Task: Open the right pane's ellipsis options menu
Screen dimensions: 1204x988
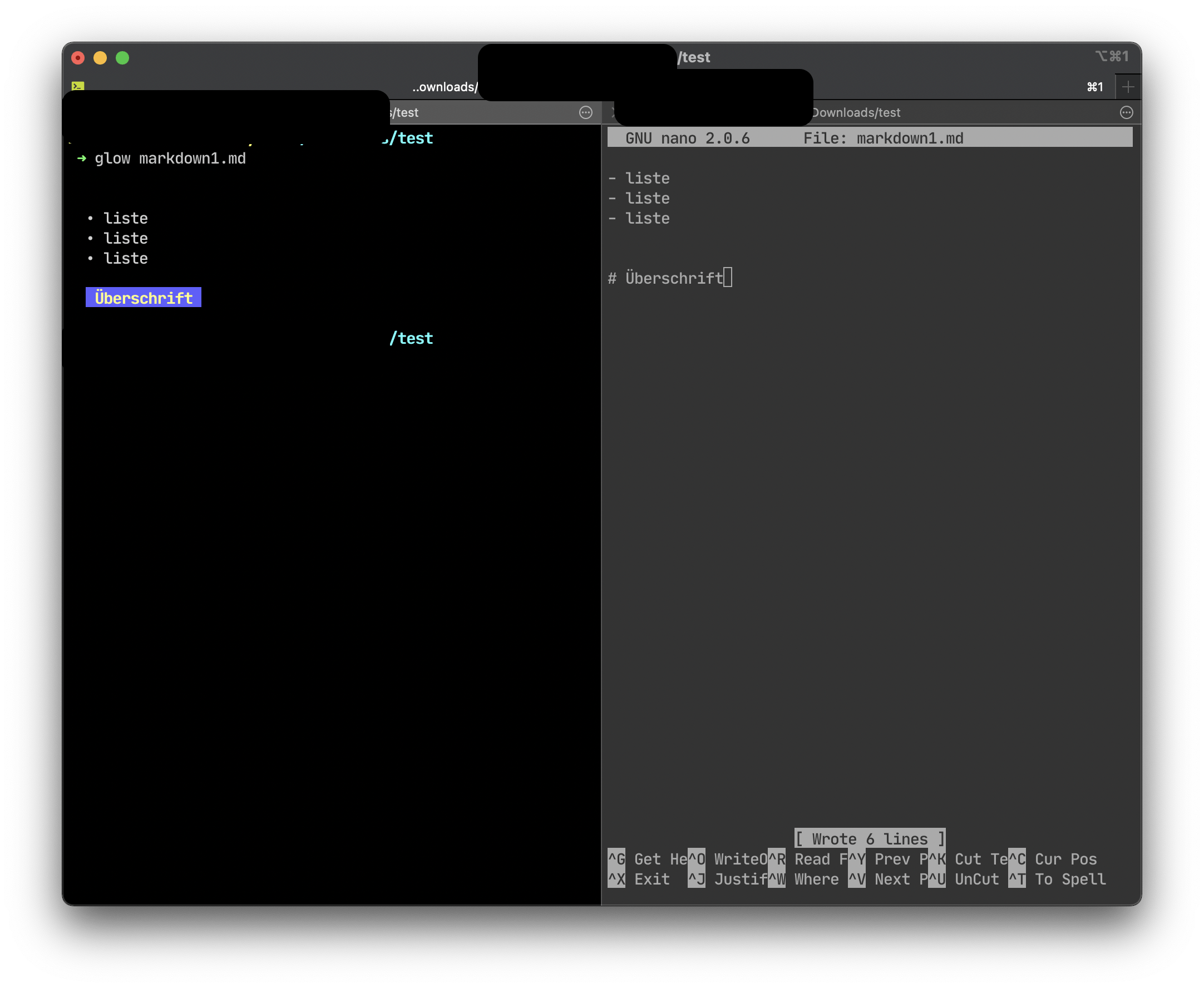Action: [x=1127, y=113]
